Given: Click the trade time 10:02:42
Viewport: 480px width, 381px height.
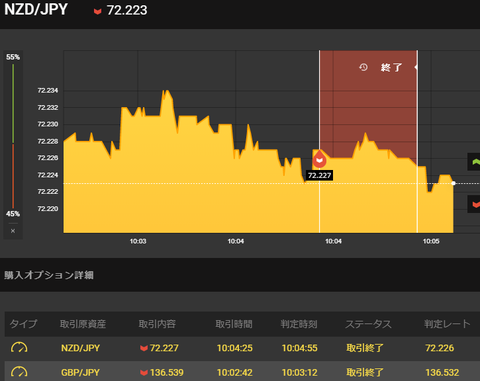Looking at the screenshot, I should point(235,372).
